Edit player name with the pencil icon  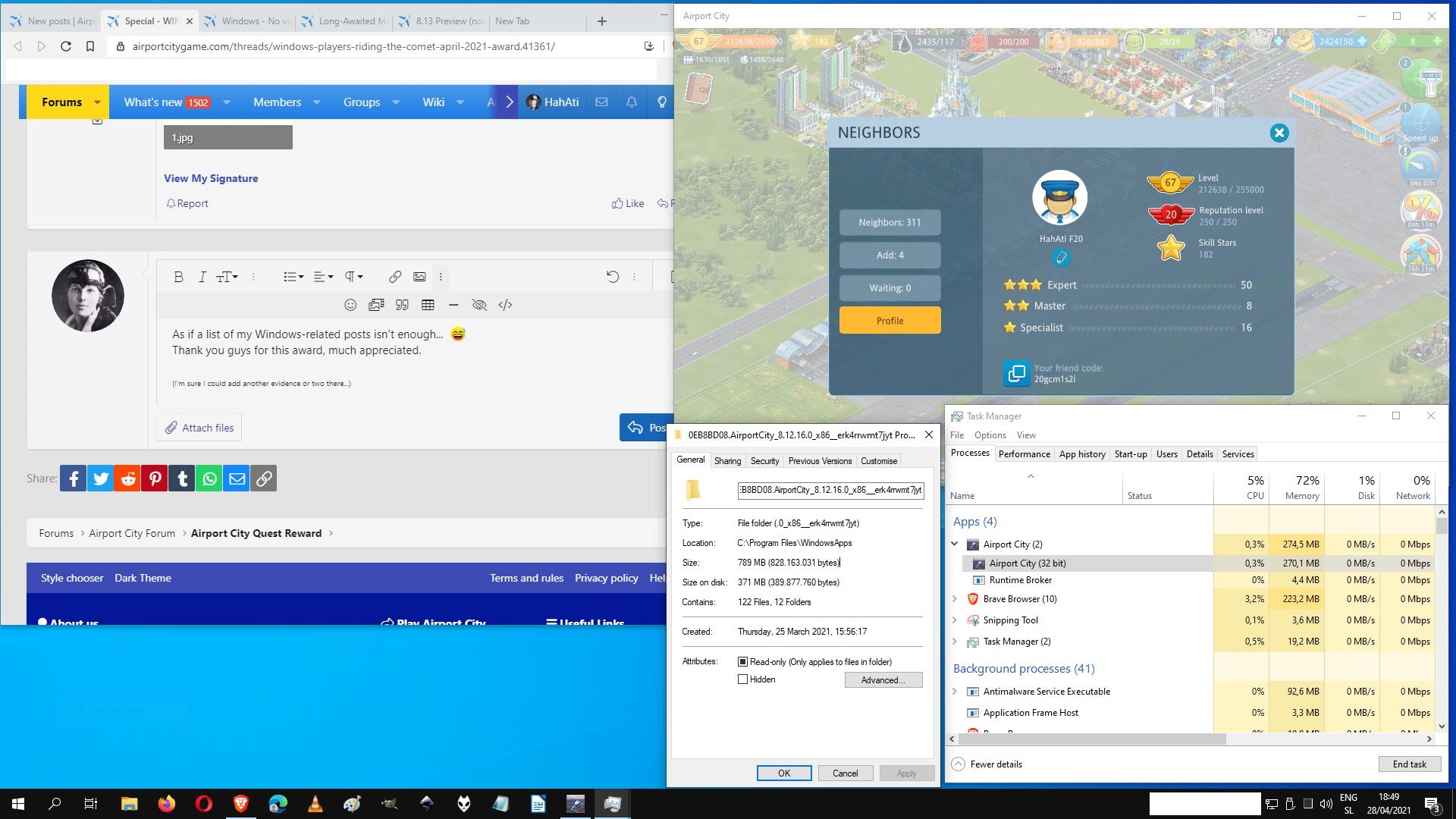pyautogui.click(x=1061, y=258)
